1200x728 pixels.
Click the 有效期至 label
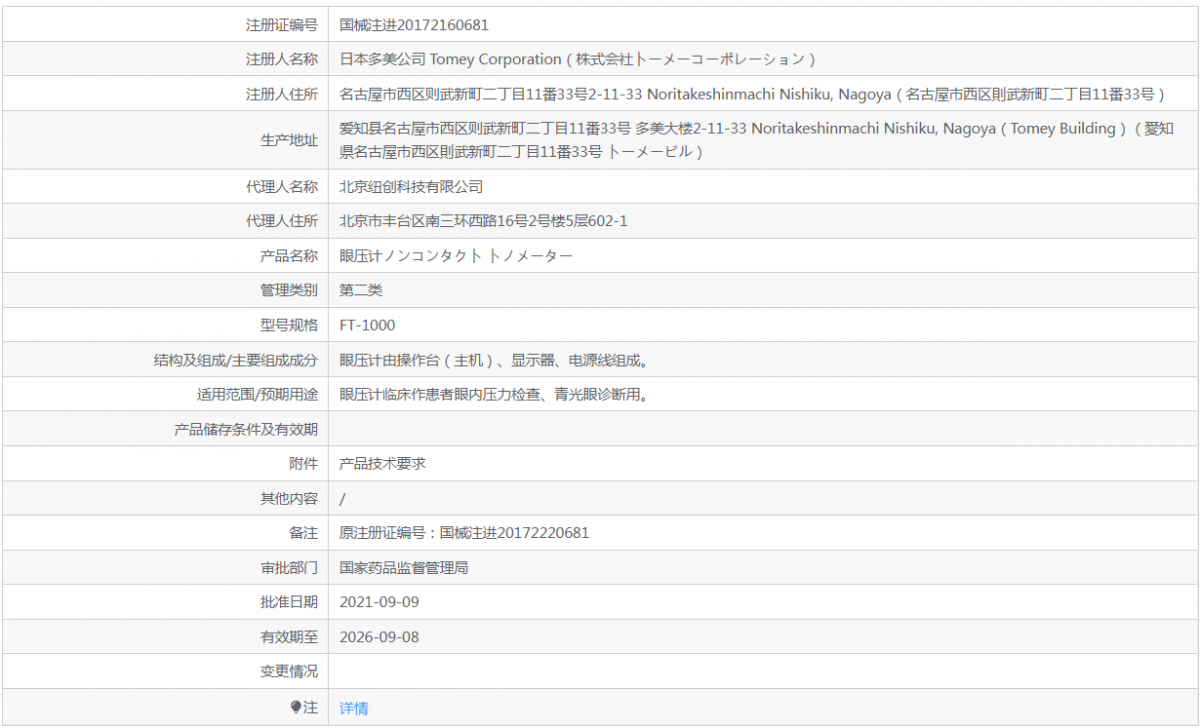(x=289, y=637)
